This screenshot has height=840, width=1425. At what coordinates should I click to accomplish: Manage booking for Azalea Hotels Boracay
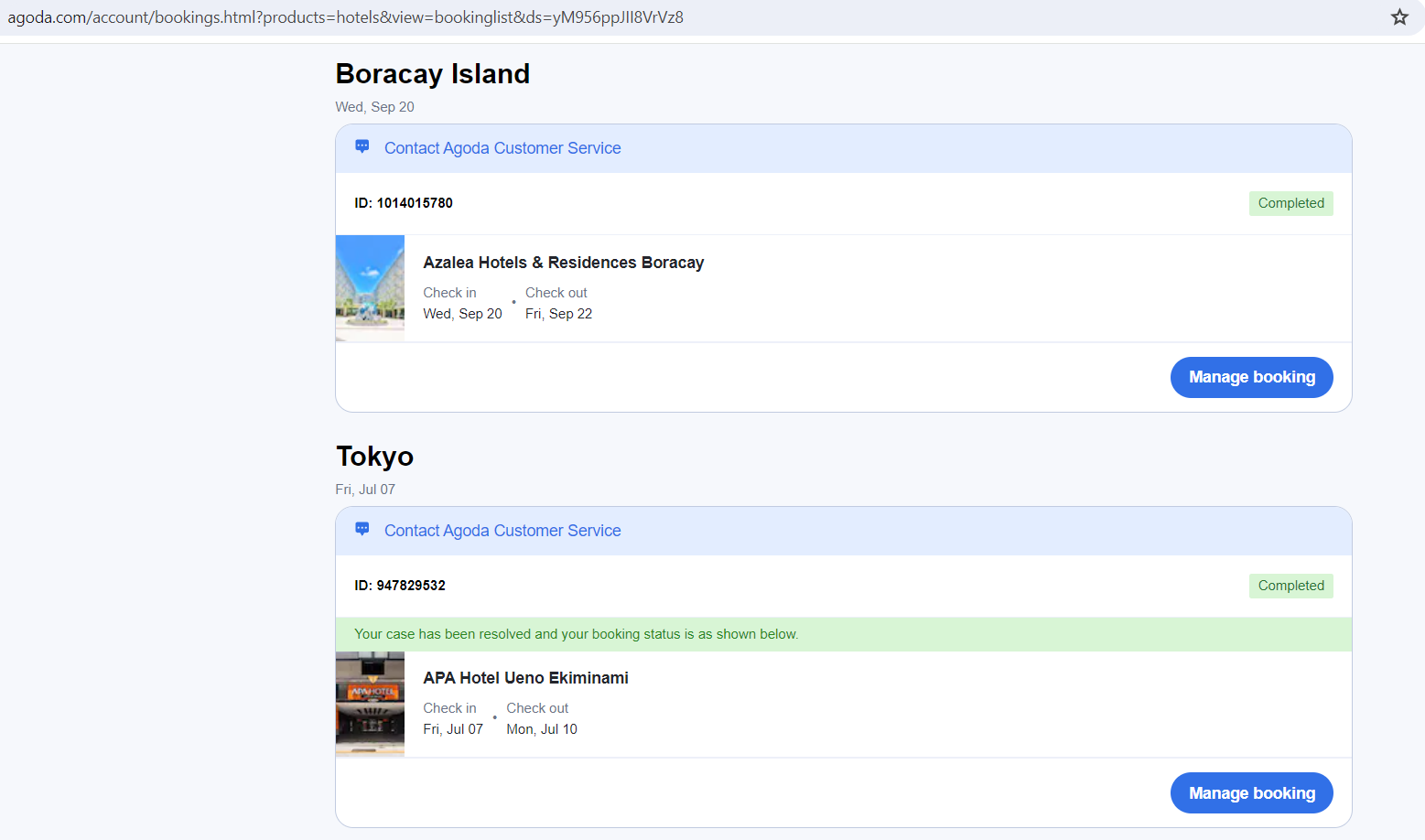[x=1251, y=377]
